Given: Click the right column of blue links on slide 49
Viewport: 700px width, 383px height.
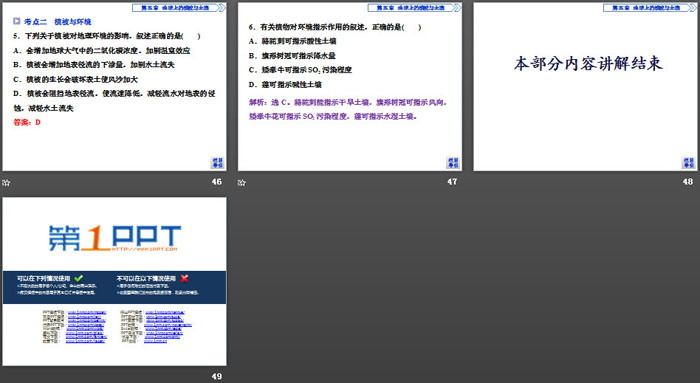Looking at the screenshot, I should click(x=168, y=327).
